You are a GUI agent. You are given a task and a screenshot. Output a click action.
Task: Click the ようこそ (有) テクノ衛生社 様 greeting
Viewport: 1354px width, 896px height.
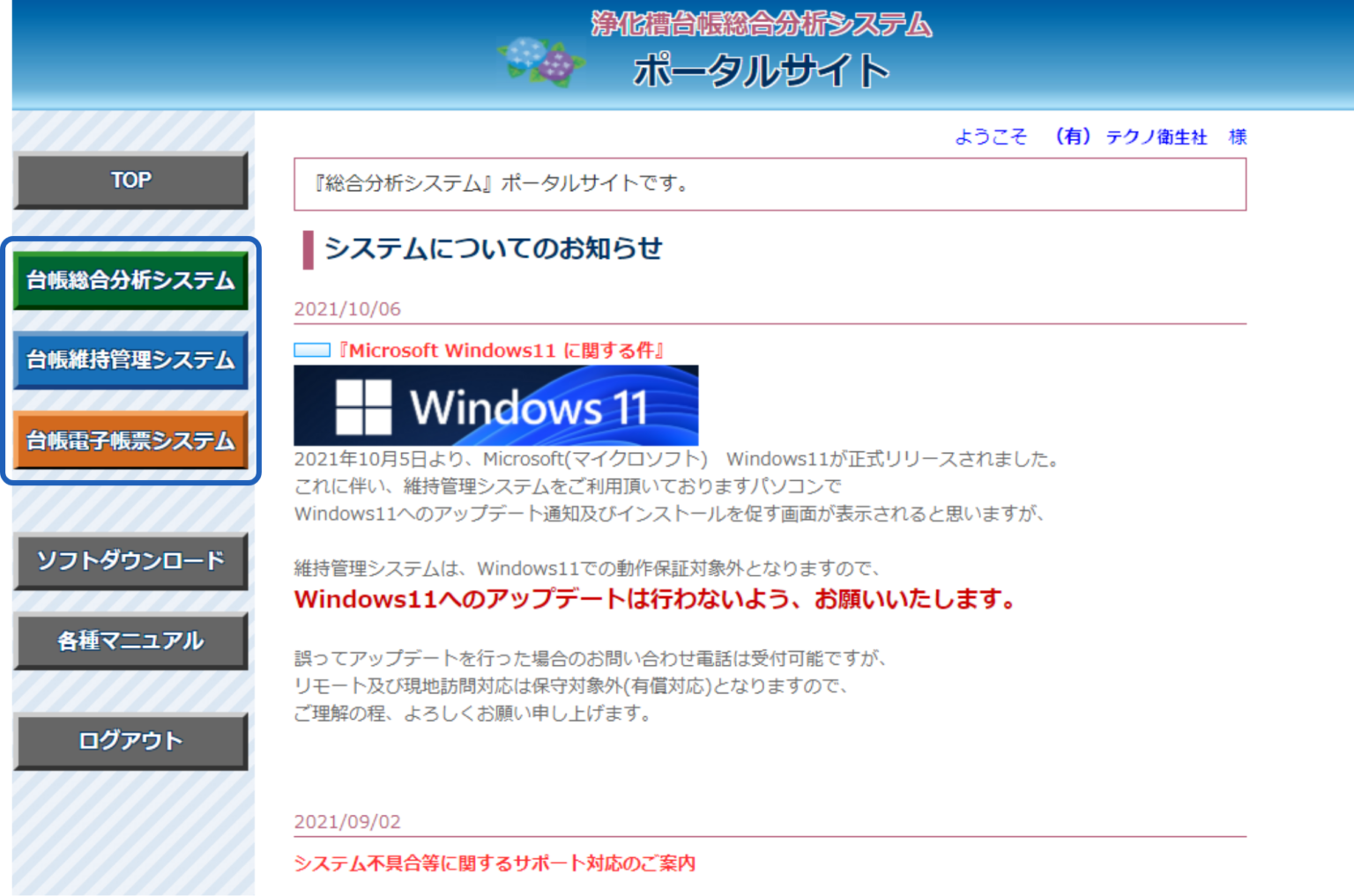(x=1101, y=137)
